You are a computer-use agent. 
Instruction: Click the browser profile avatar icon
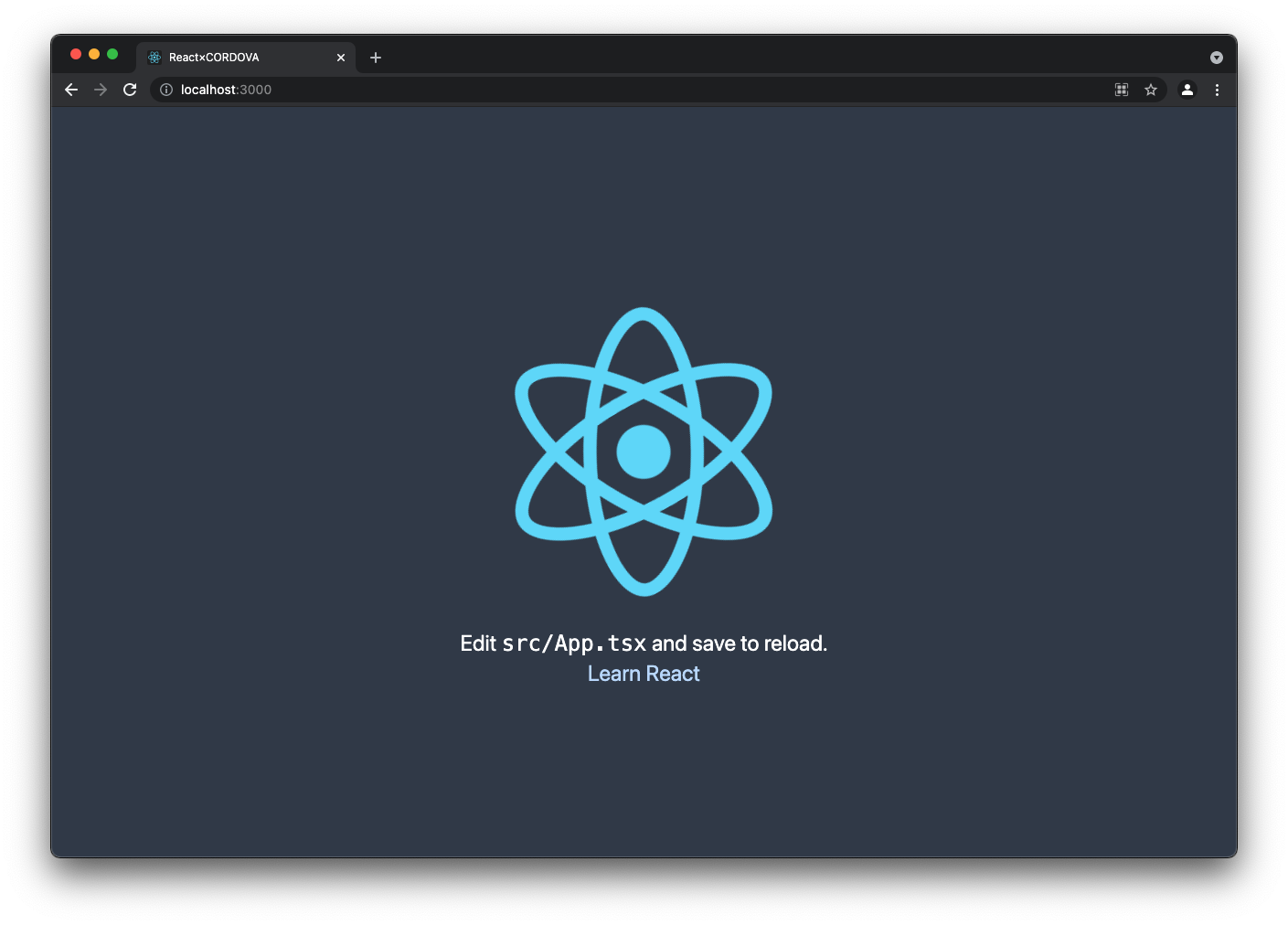1187,90
